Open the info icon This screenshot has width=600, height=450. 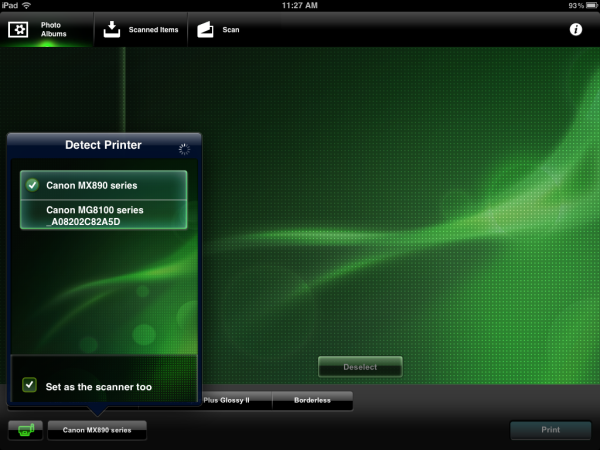(x=576, y=30)
